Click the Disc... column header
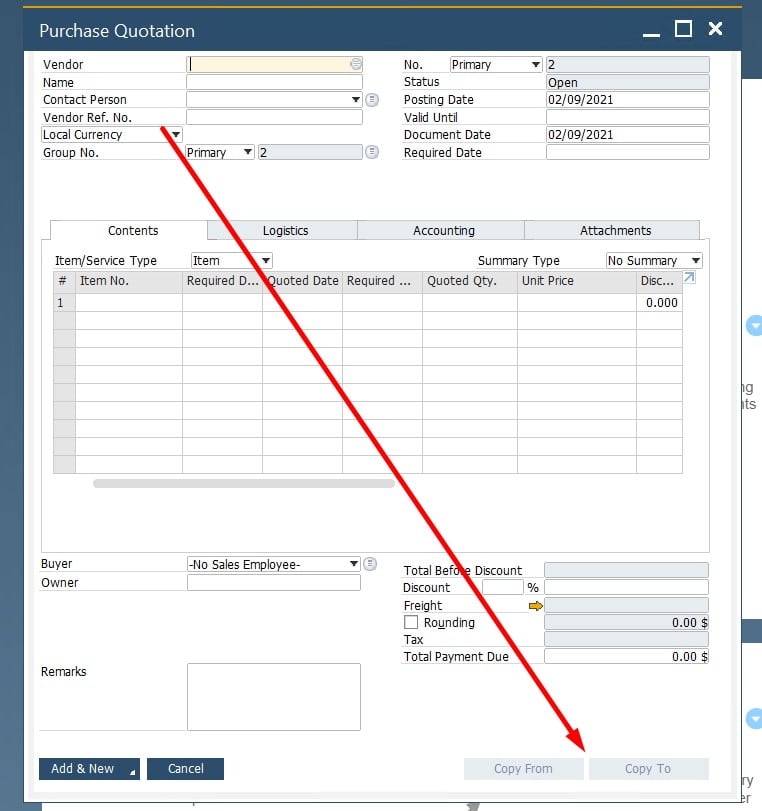The image size is (762, 811). (659, 281)
